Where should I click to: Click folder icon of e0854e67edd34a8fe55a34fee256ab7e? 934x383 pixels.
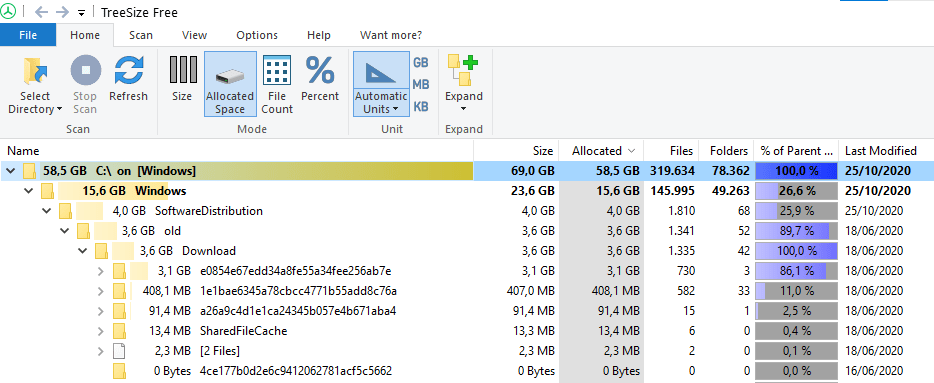coord(120,272)
